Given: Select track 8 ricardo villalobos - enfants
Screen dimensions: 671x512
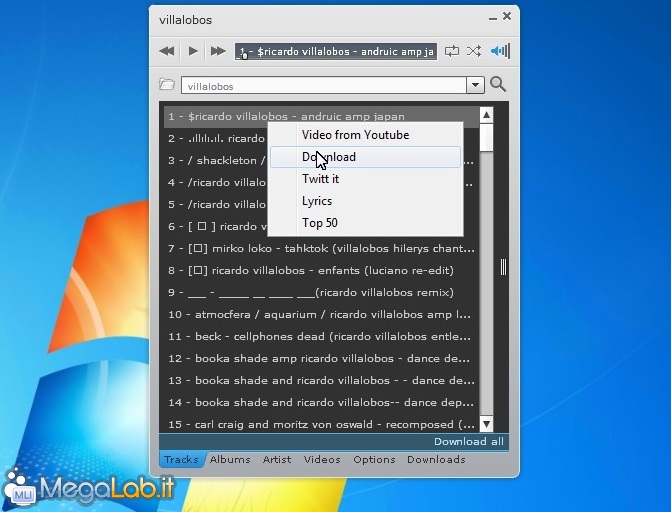Looking at the screenshot, I should (321, 271).
